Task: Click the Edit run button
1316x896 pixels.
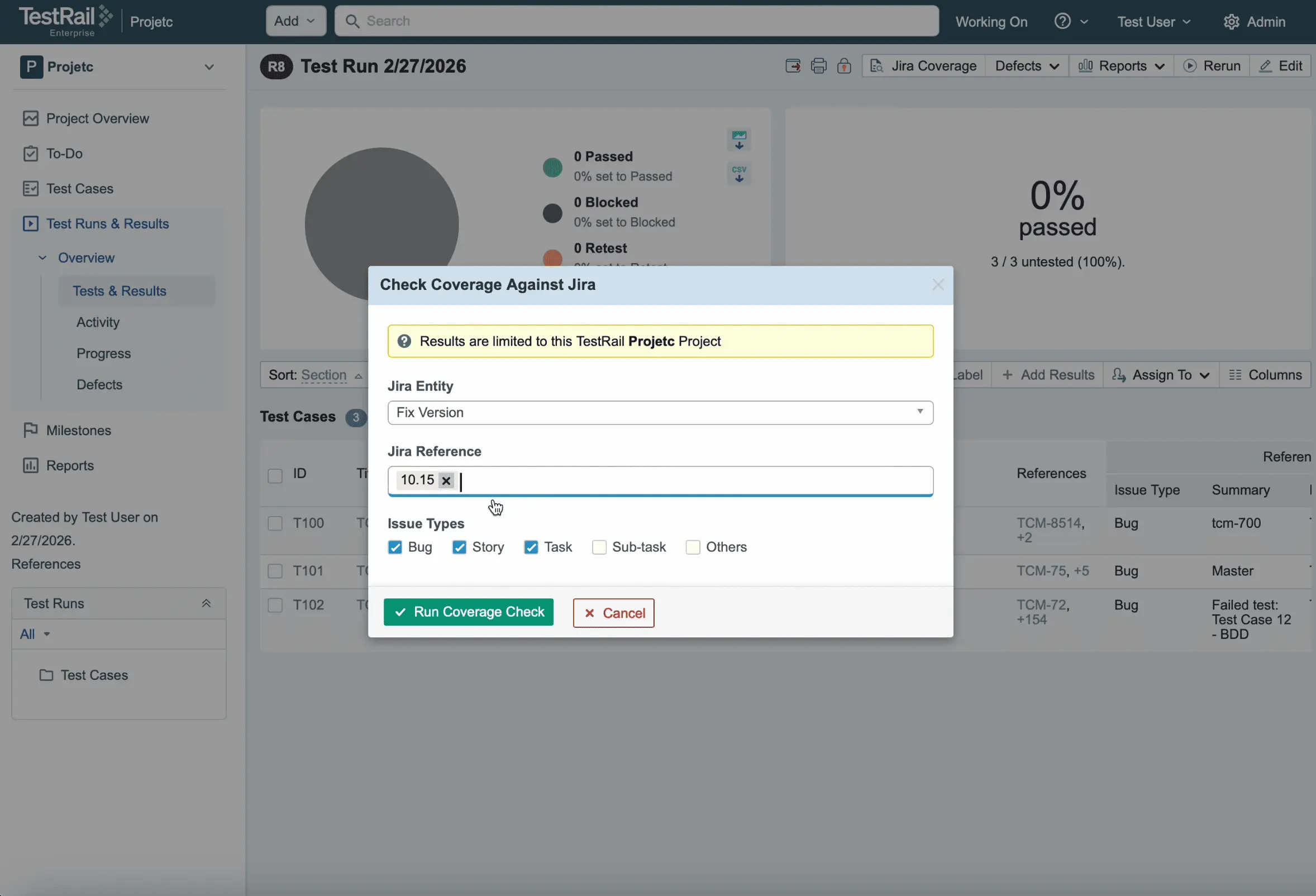Action: pyautogui.click(x=1281, y=66)
